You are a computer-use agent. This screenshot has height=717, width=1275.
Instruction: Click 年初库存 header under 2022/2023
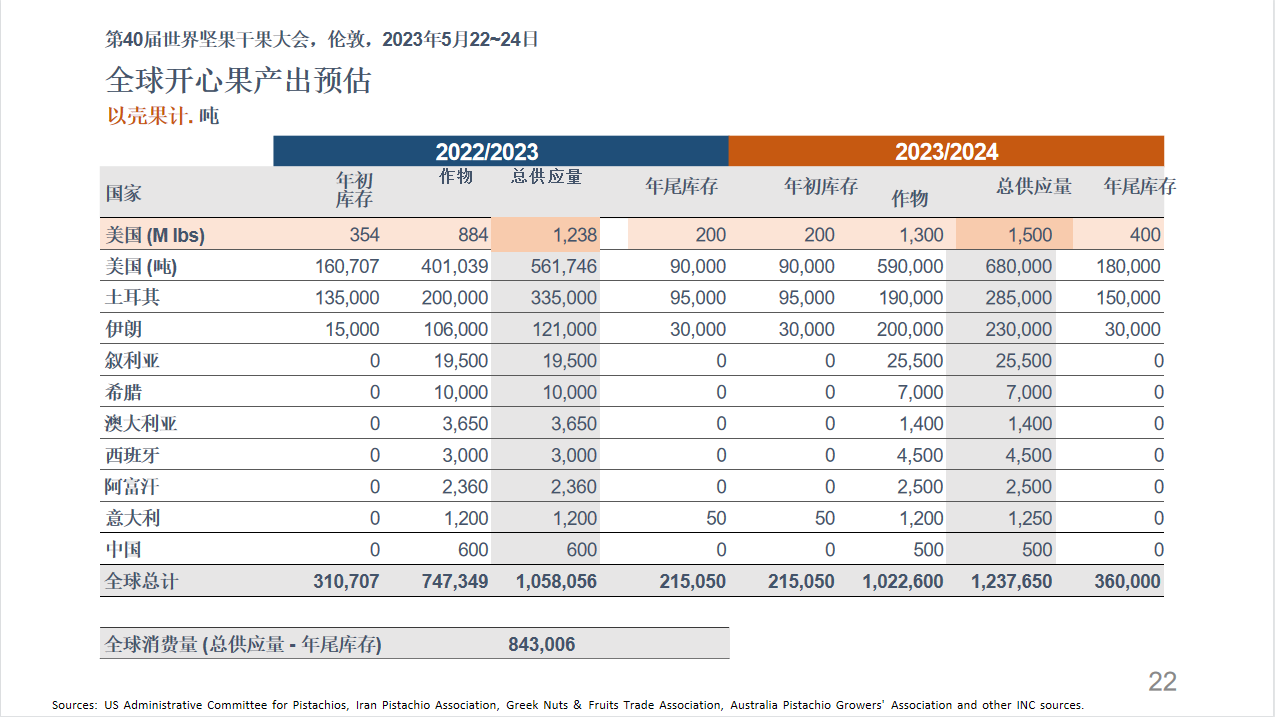[355, 189]
